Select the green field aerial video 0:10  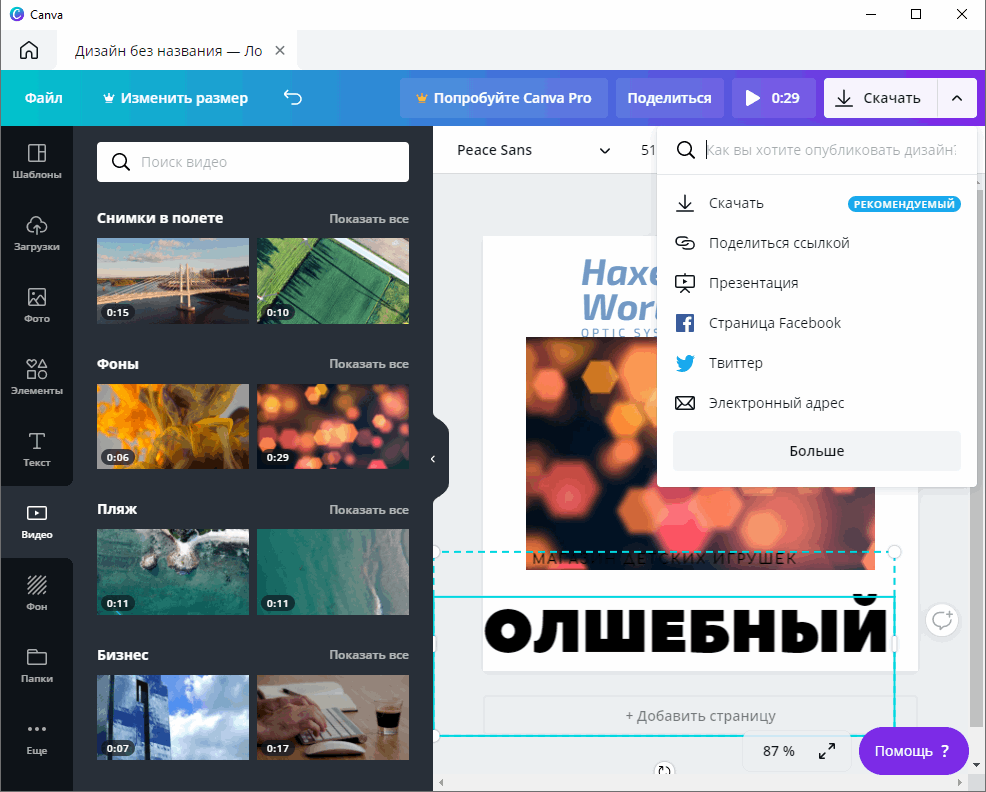[333, 281]
